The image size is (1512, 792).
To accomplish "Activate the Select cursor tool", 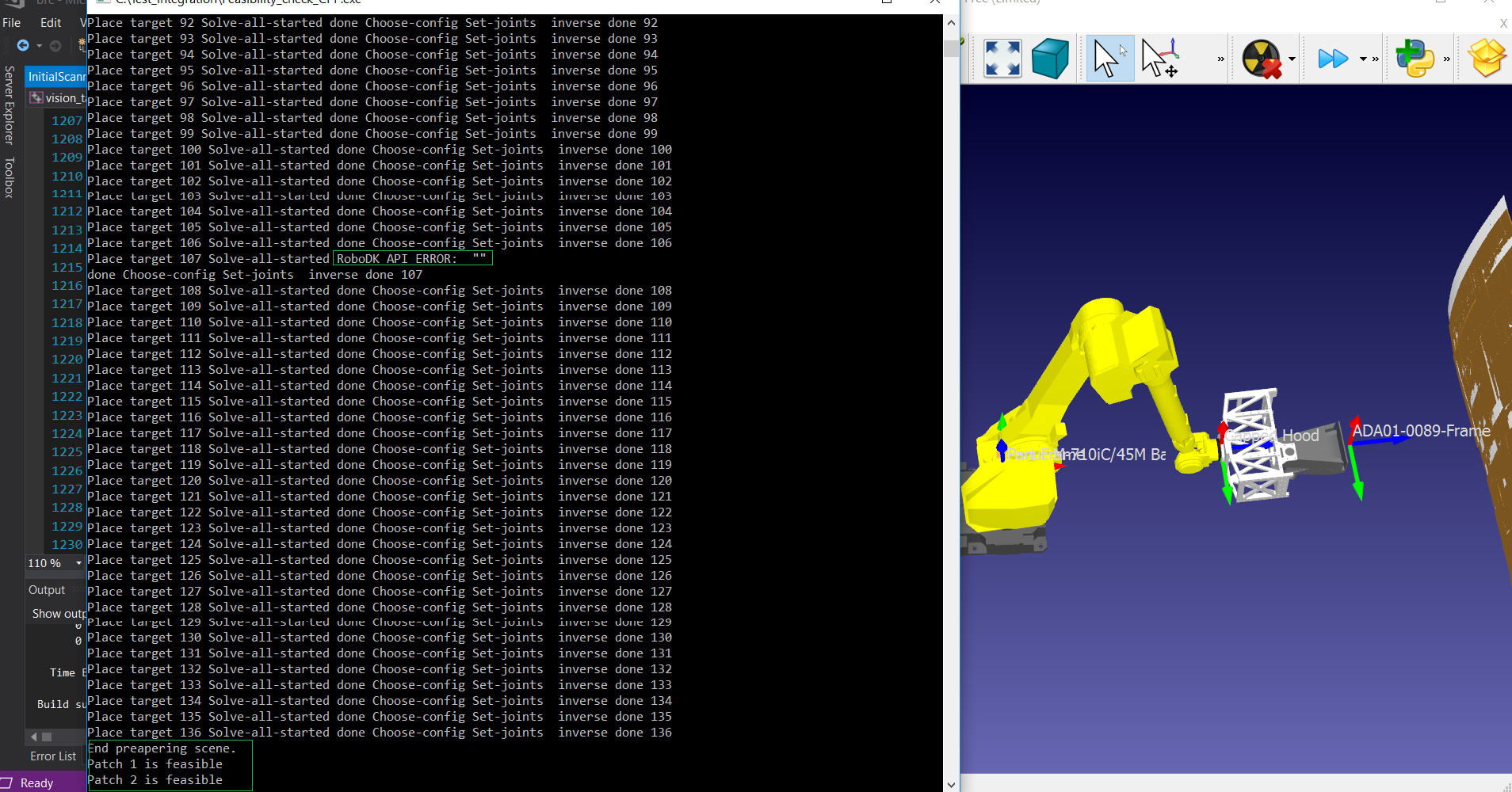I will pyautogui.click(x=1109, y=59).
